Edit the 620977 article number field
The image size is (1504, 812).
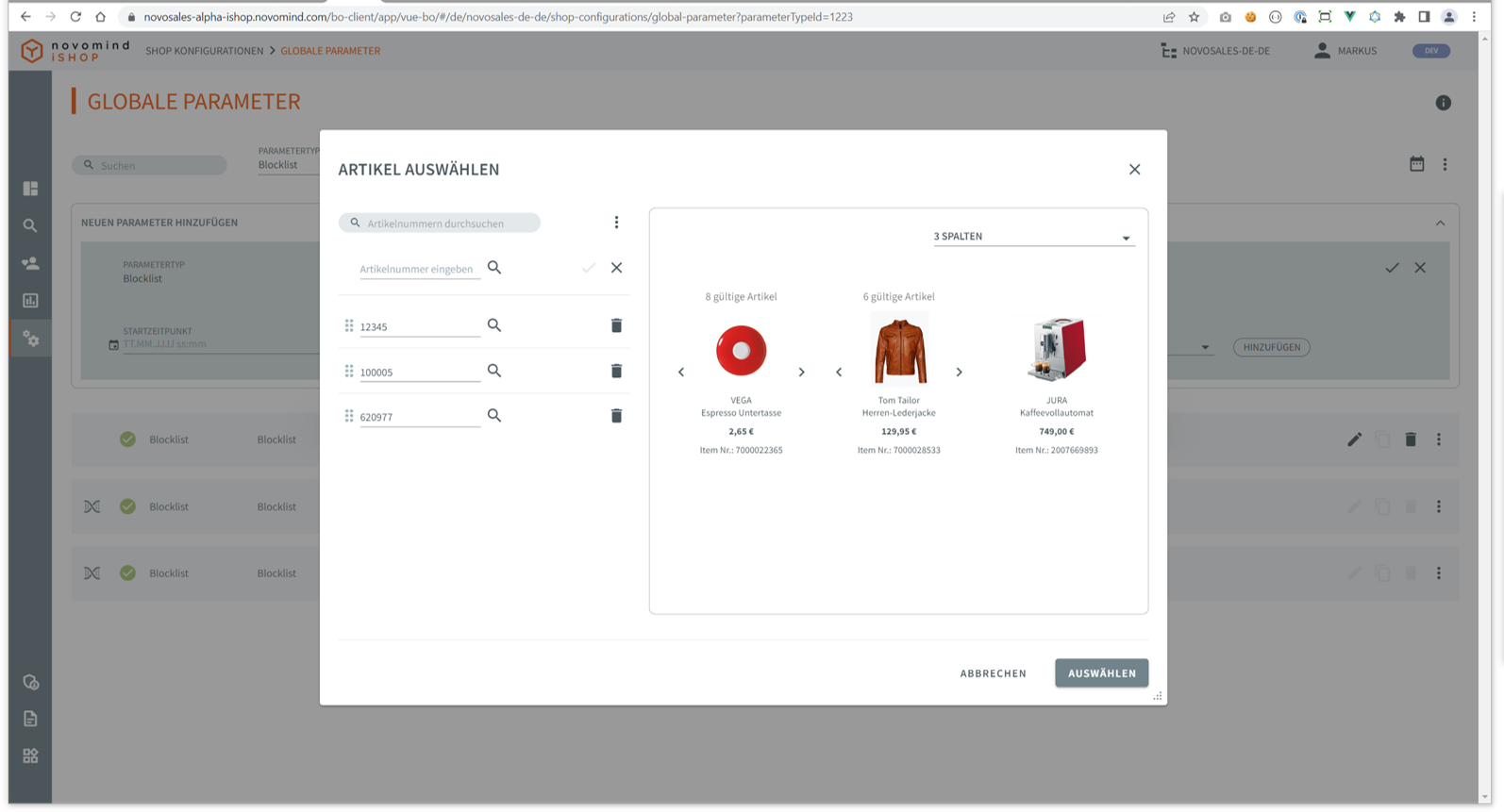point(419,416)
